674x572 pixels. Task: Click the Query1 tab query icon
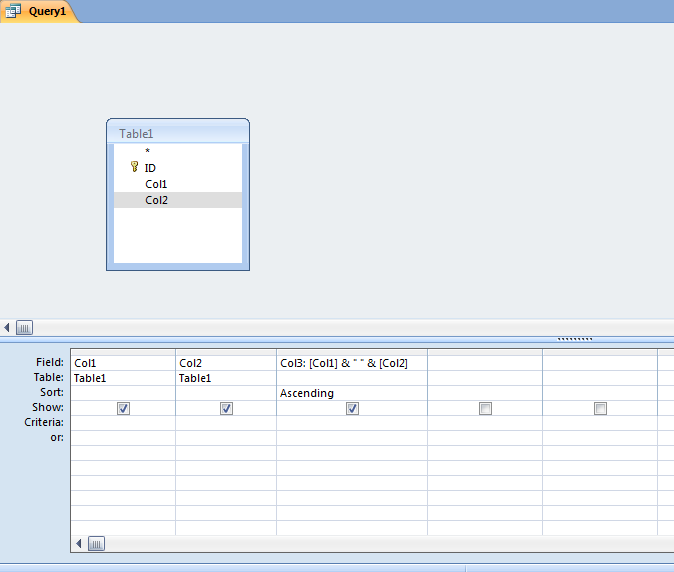click(x=13, y=11)
